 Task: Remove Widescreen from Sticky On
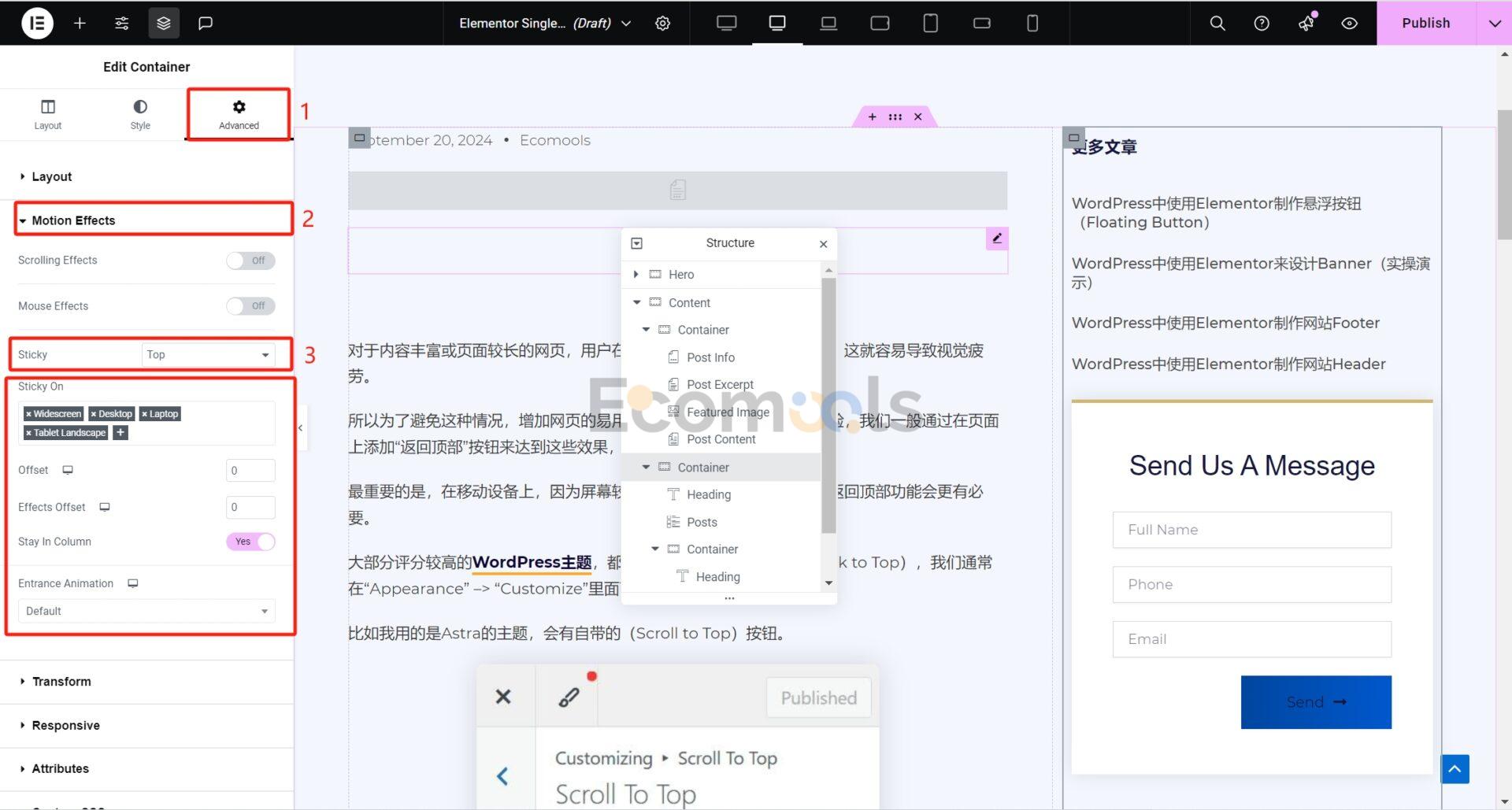pos(28,414)
